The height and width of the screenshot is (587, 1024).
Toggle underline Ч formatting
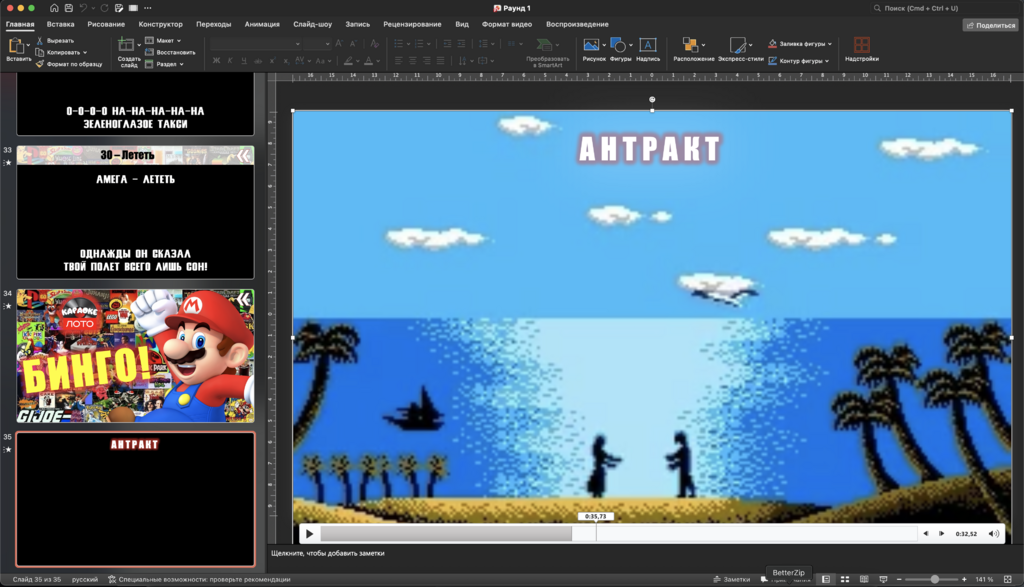click(244, 61)
